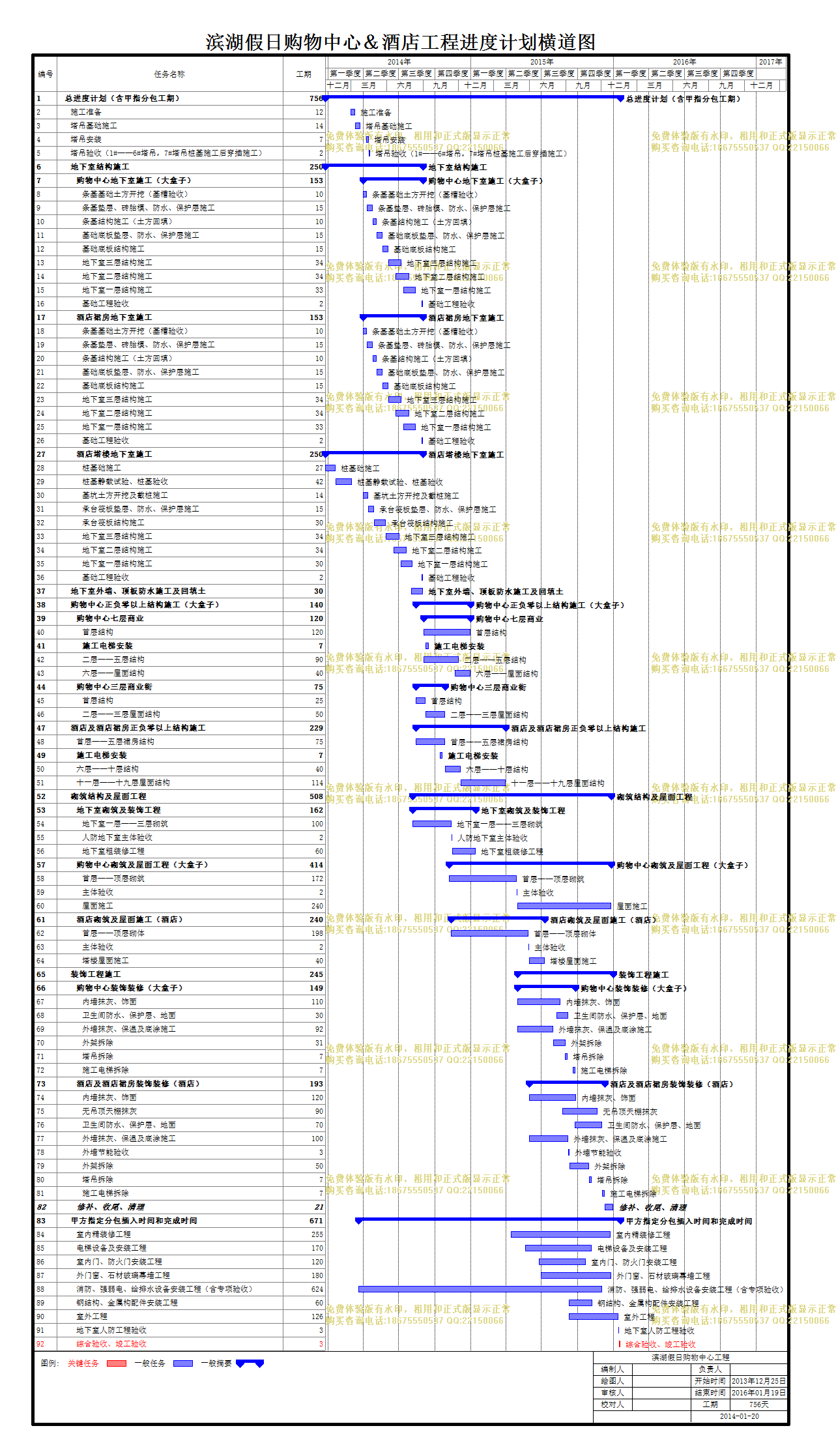Select row 27 task name 酒店塔楼地下室施工
The height and width of the screenshot is (1456, 836).
114,454
